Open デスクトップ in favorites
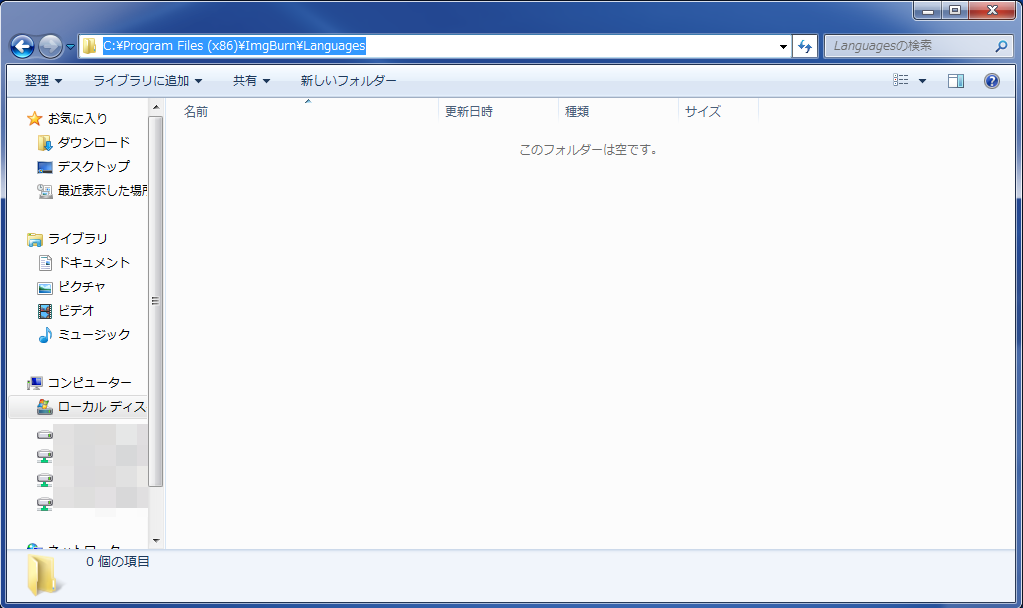 (x=94, y=166)
